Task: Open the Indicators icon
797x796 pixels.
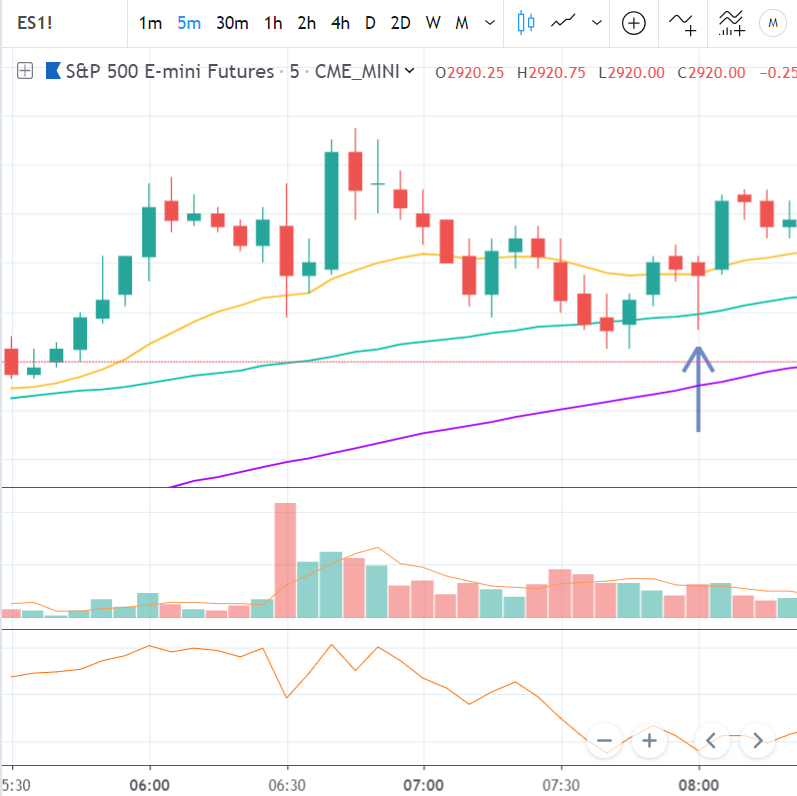Action: coord(683,24)
